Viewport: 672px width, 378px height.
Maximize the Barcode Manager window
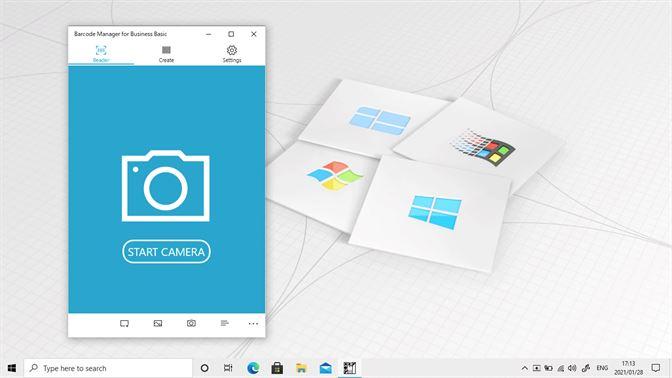(231, 34)
